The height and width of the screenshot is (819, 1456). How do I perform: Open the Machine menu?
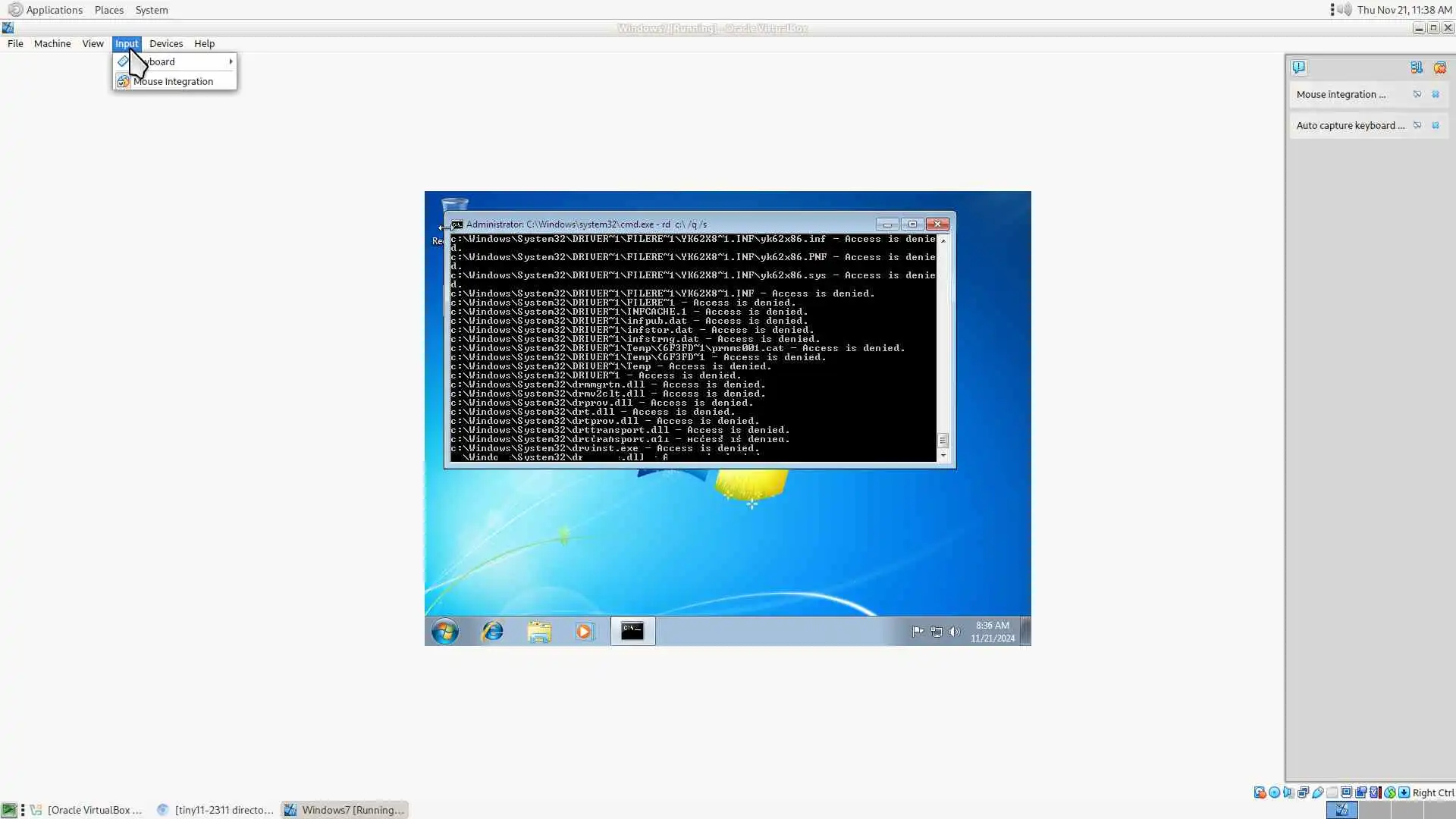click(52, 44)
